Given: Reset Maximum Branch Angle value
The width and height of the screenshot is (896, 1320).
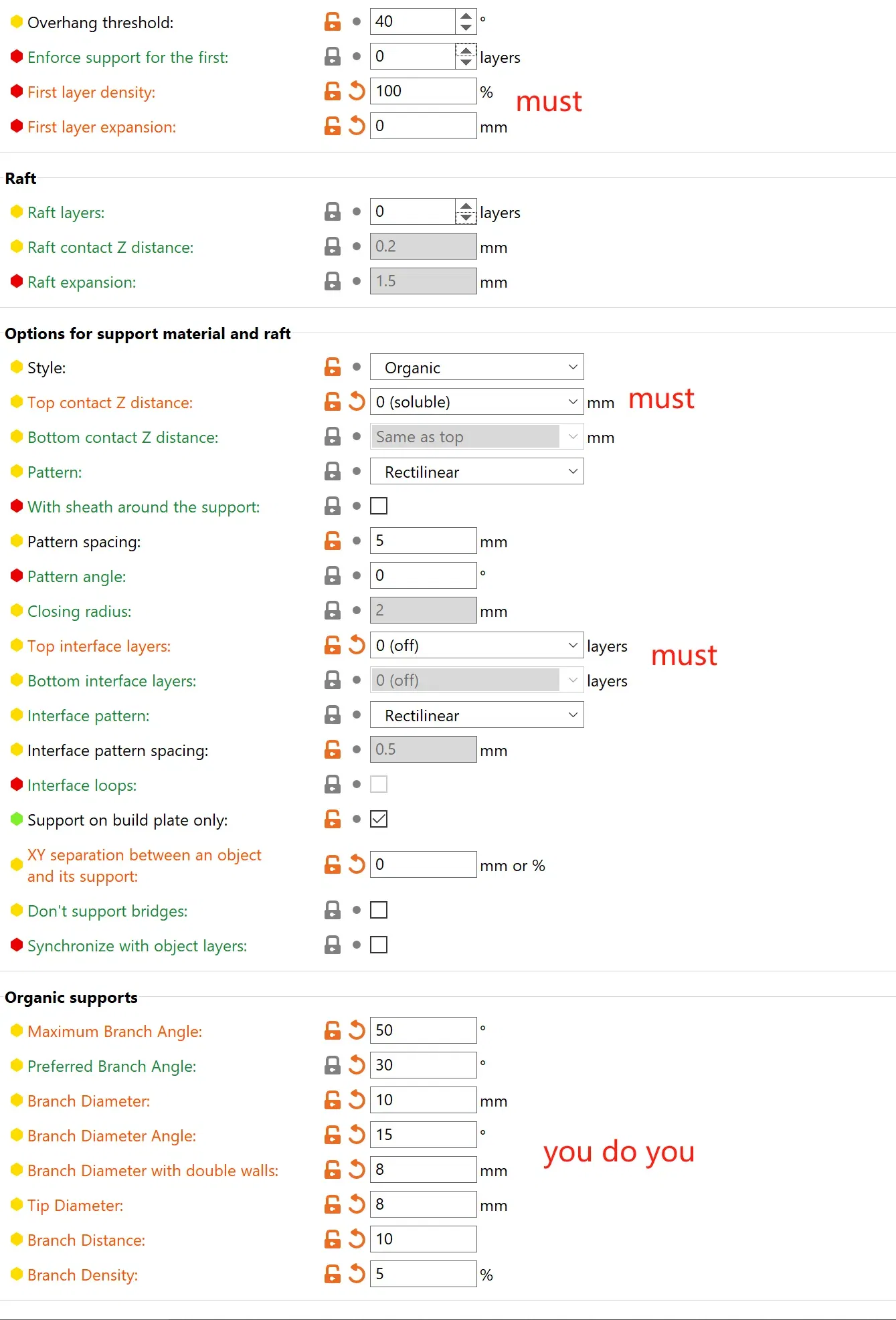Looking at the screenshot, I should (x=357, y=1030).
